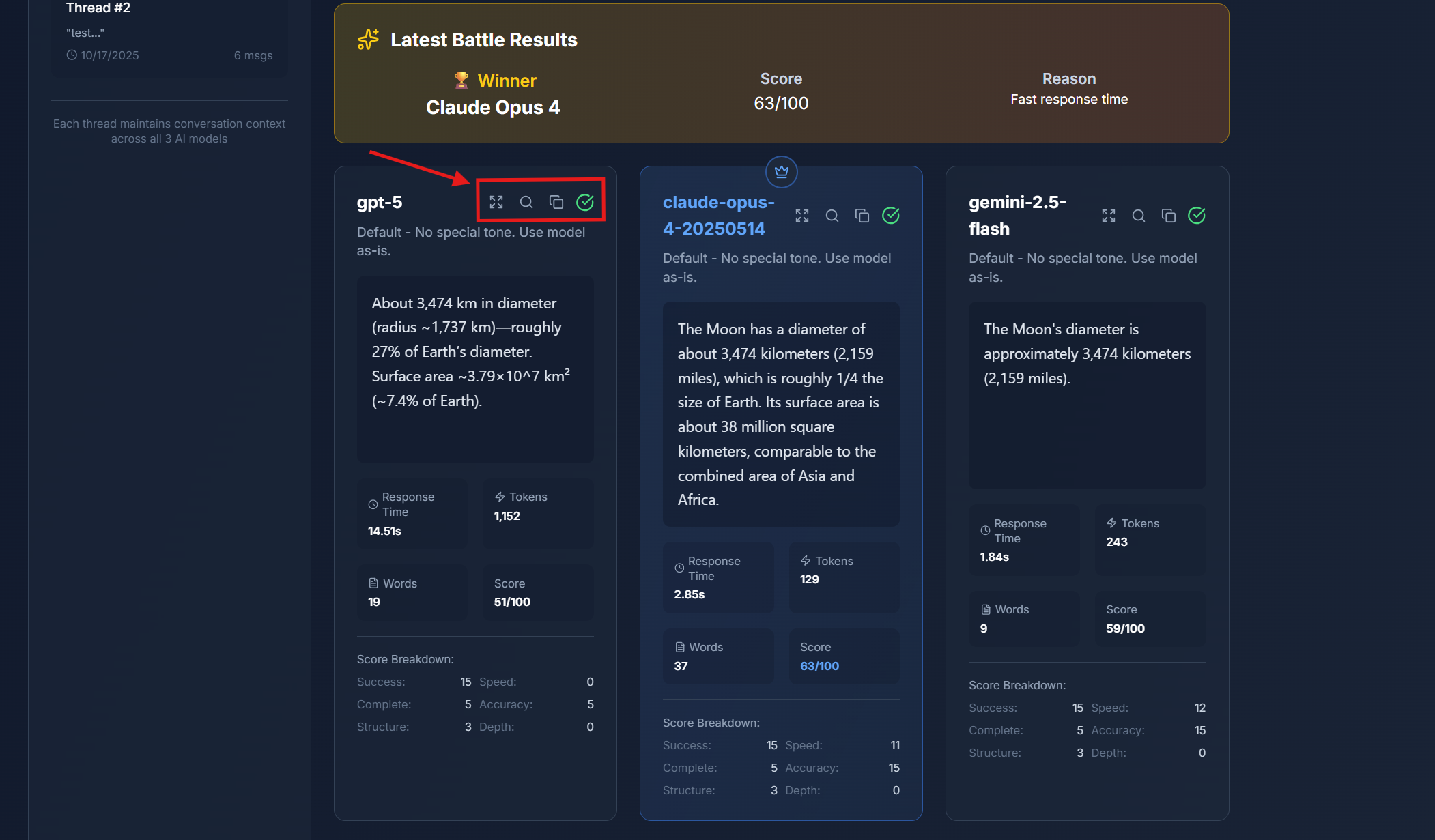Click the crown badge on claude-opus card

point(781,172)
